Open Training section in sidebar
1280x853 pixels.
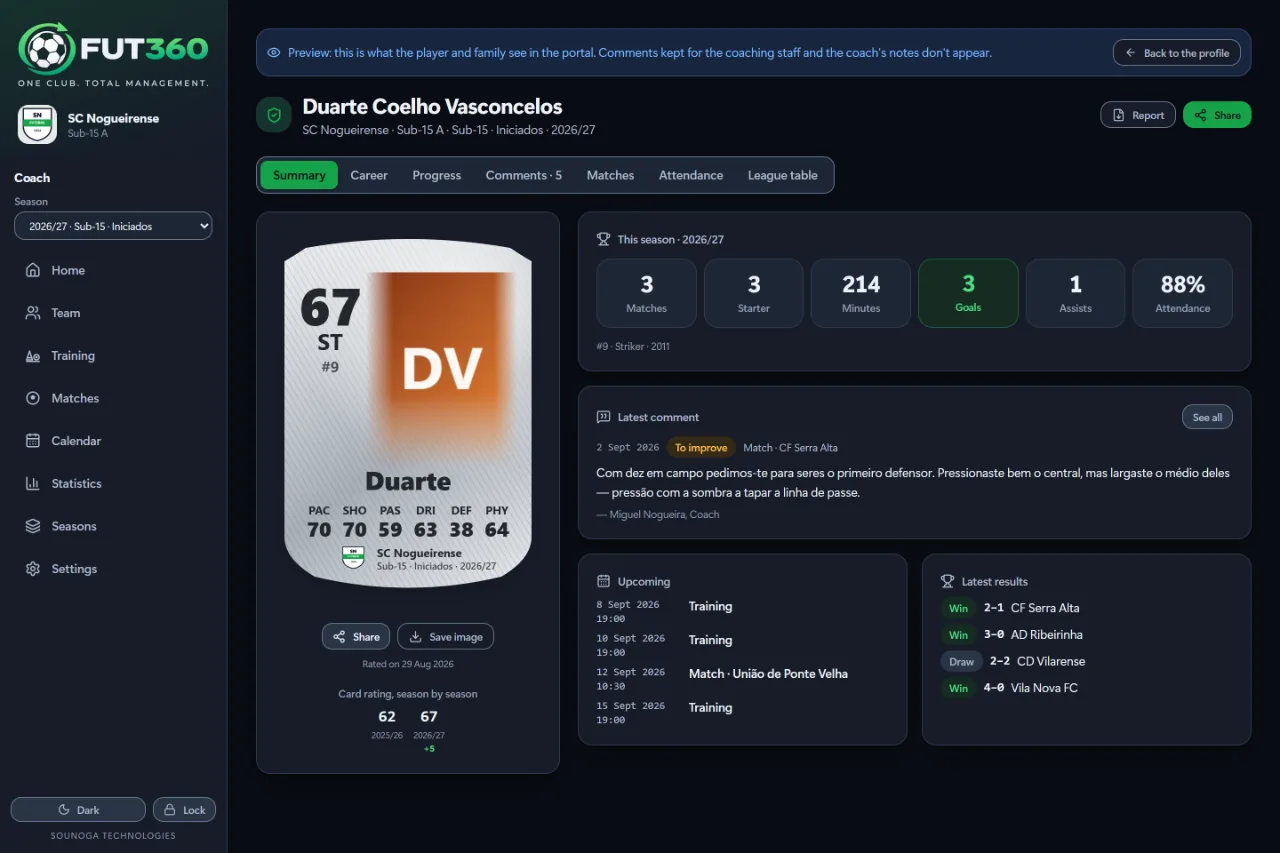click(x=113, y=356)
